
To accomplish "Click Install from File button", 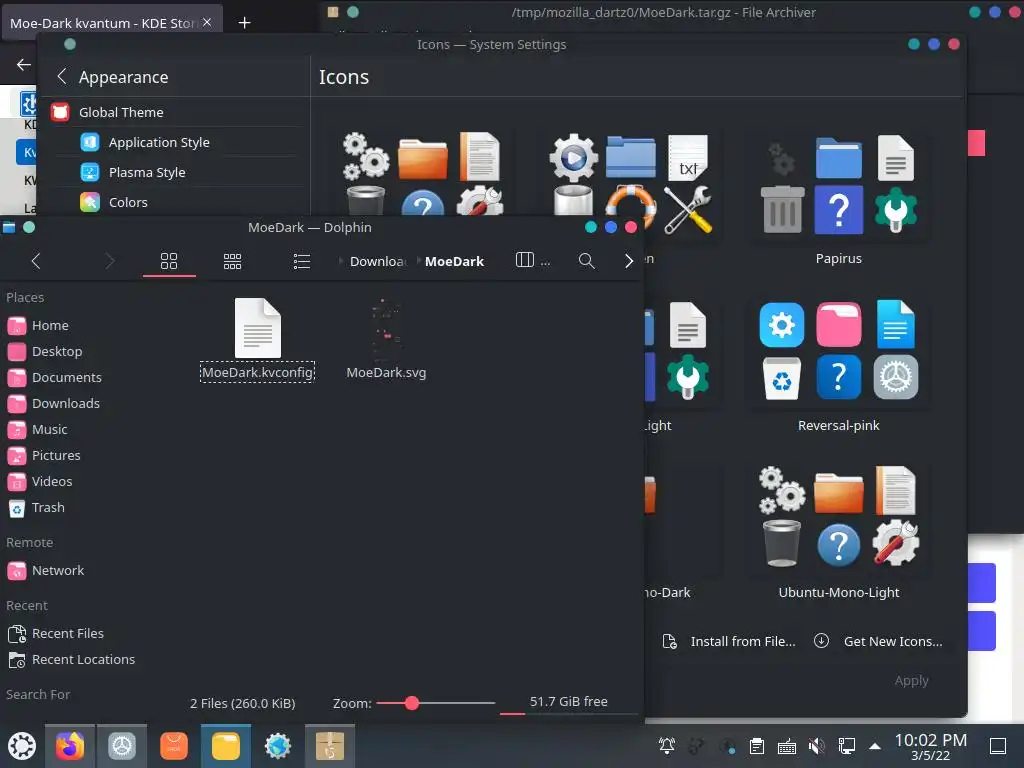I will coord(729,641).
